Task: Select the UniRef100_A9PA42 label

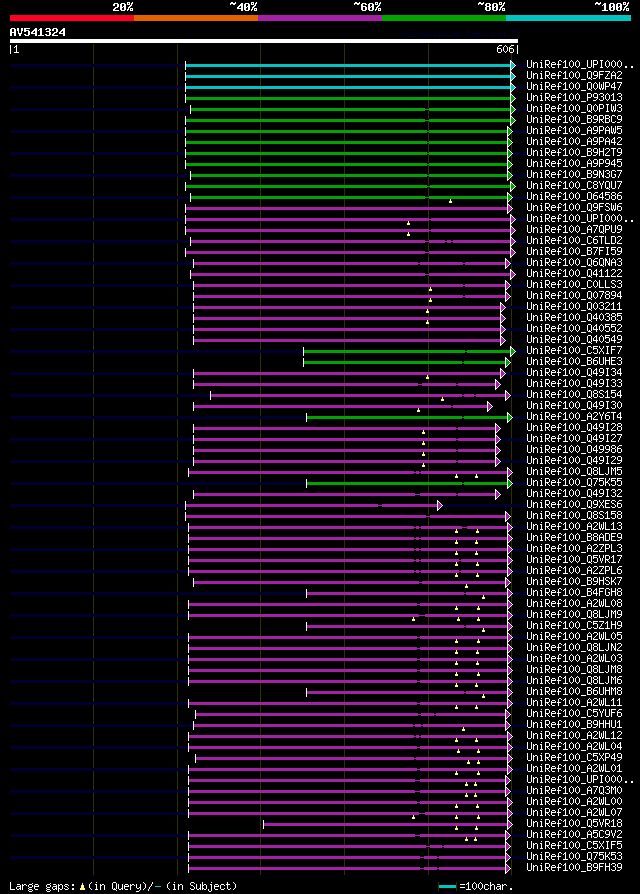Action: [574, 141]
